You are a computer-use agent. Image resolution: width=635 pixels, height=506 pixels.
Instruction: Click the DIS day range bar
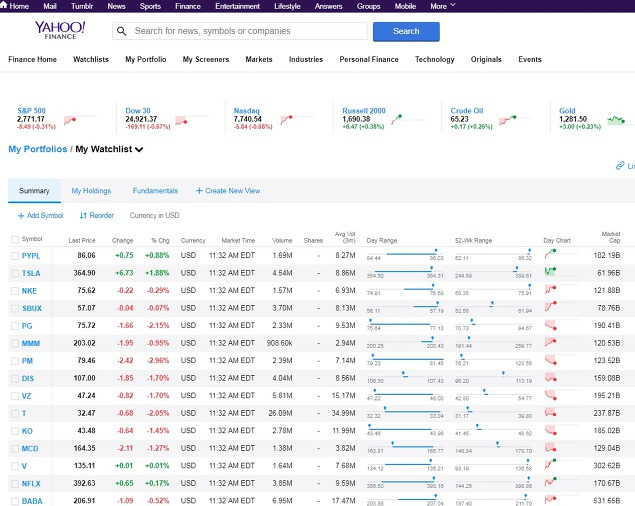pyautogui.click(x=405, y=377)
